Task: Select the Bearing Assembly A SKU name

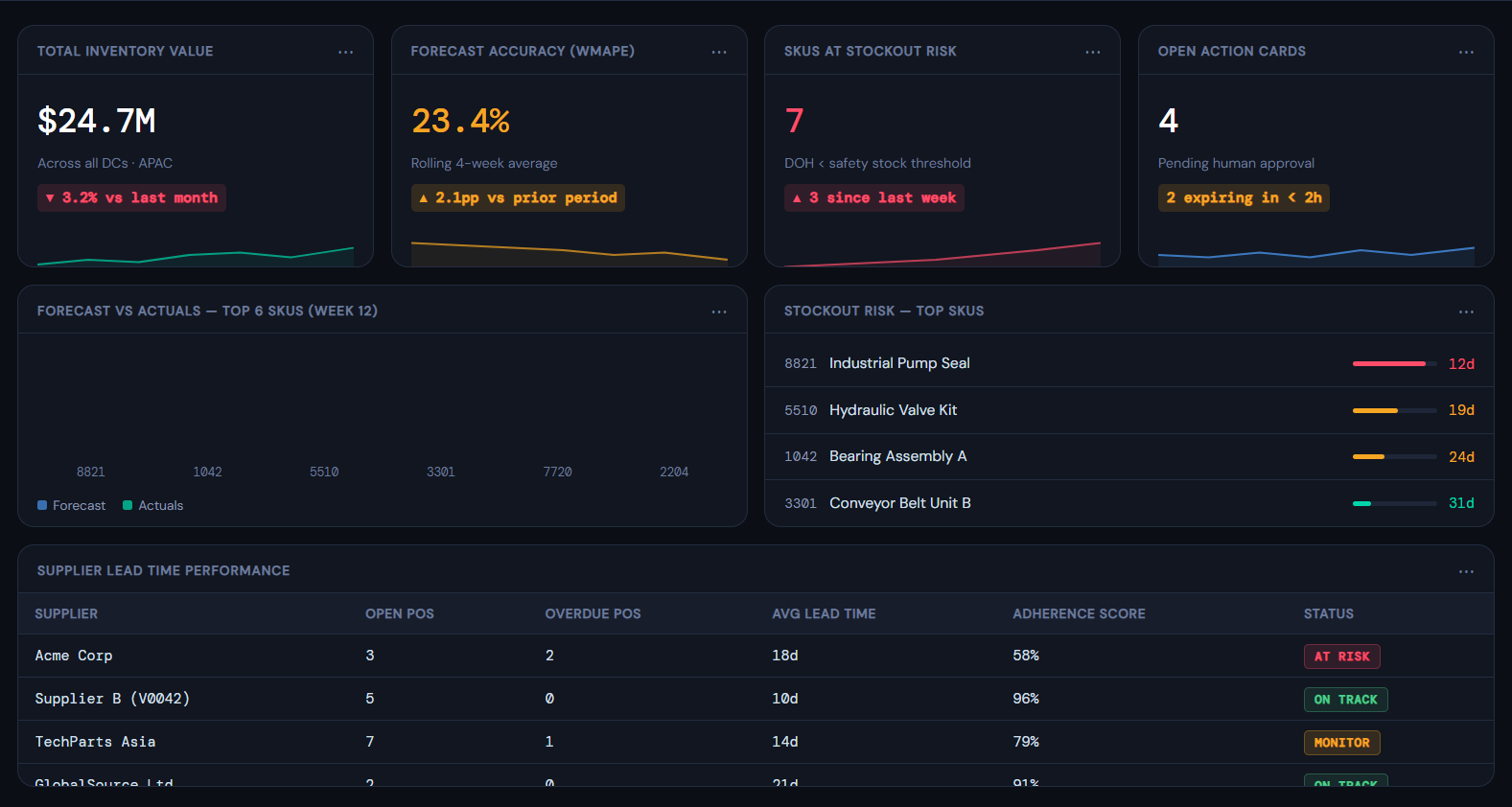Action: click(x=898, y=456)
